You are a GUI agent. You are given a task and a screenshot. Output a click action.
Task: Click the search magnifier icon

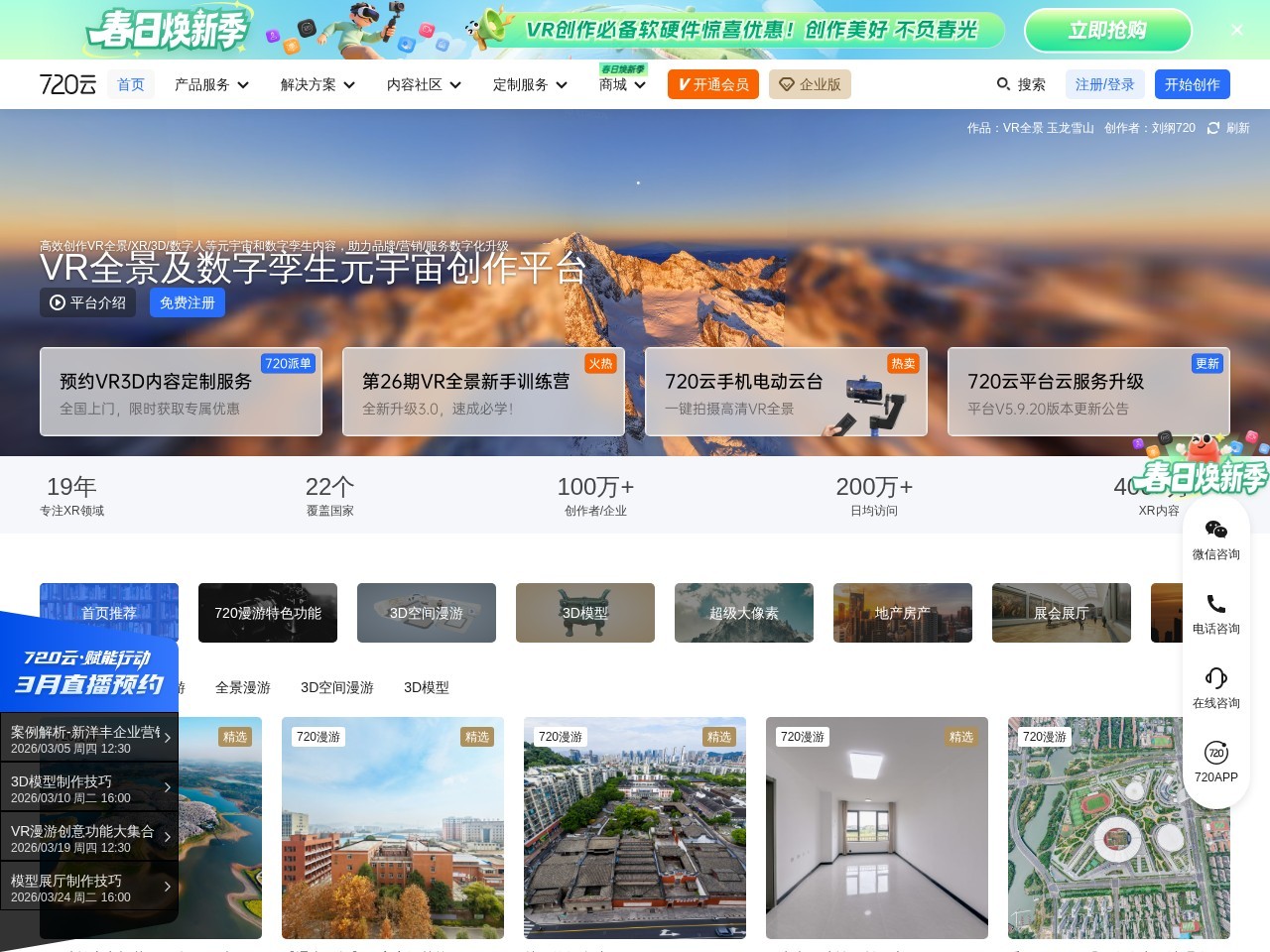click(x=1004, y=84)
